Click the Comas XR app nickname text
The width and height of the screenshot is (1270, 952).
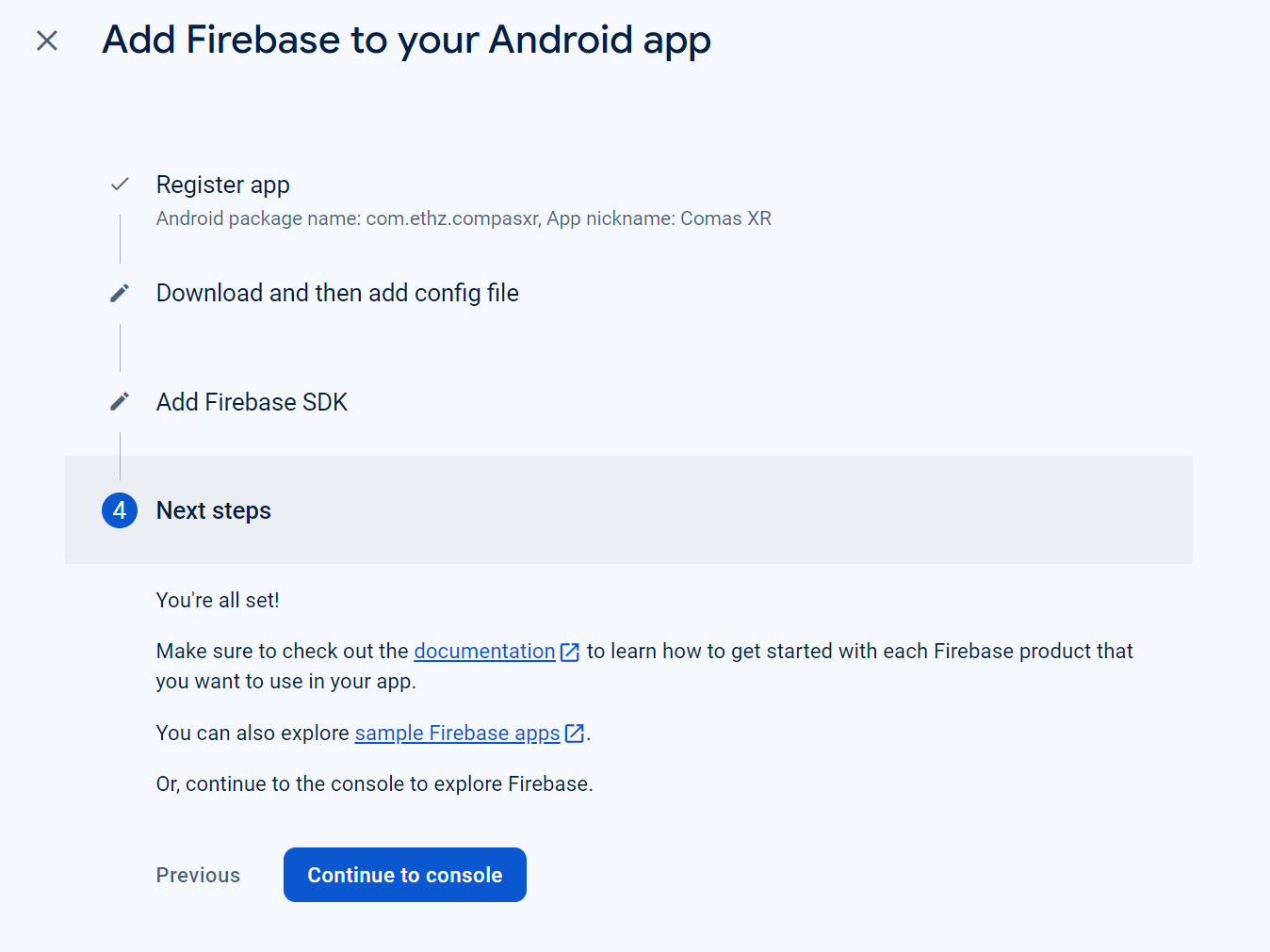click(725, 218)
